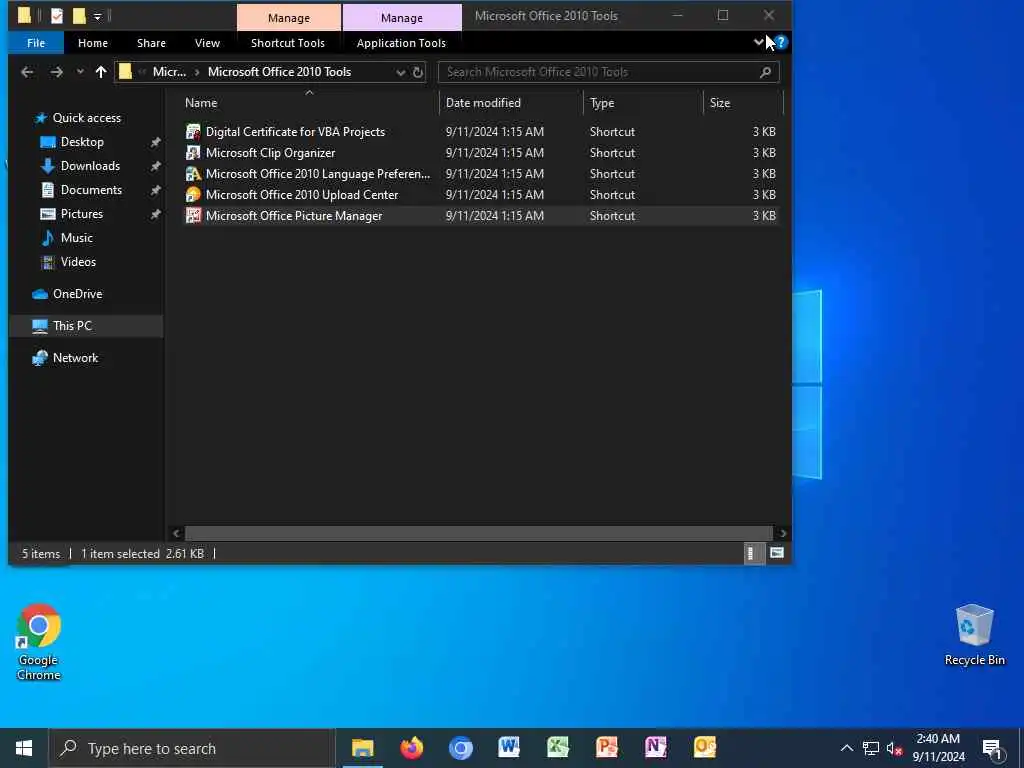Open the recent locations dropdown
This screenshot has width=1024, height=768.
[x=80, y=72]
